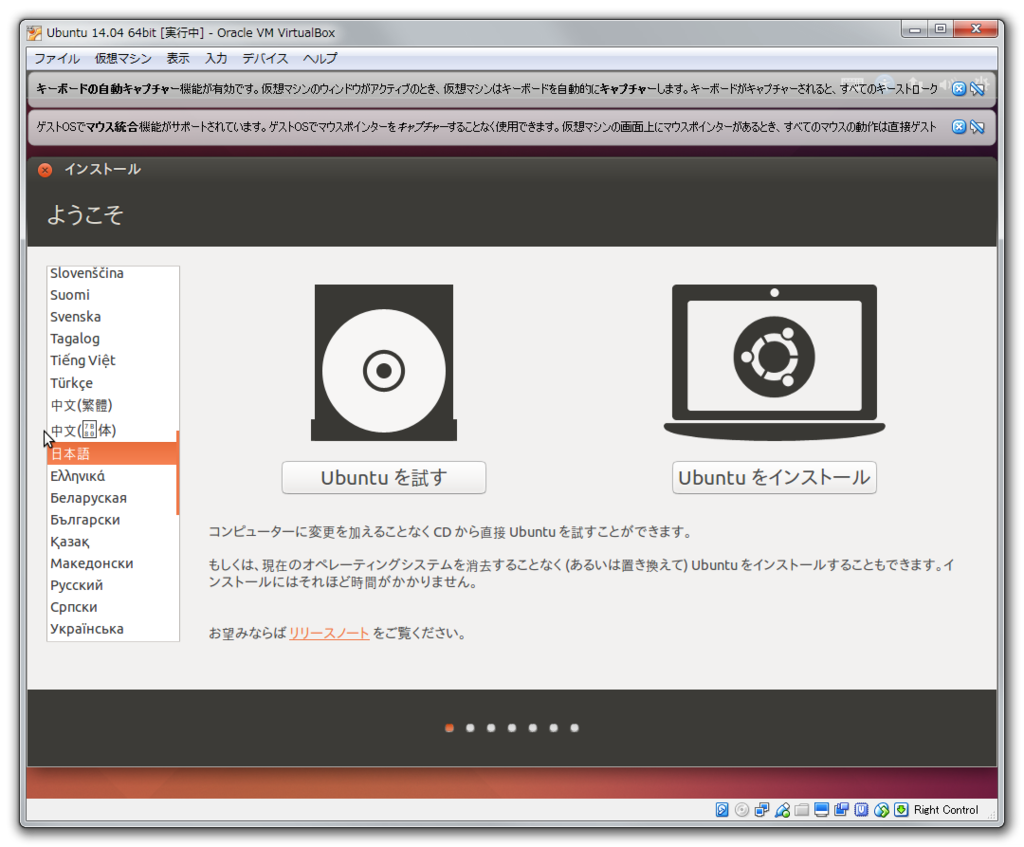Select Türkçe in the language list
1024x847 pixels.
click(112, 383)
